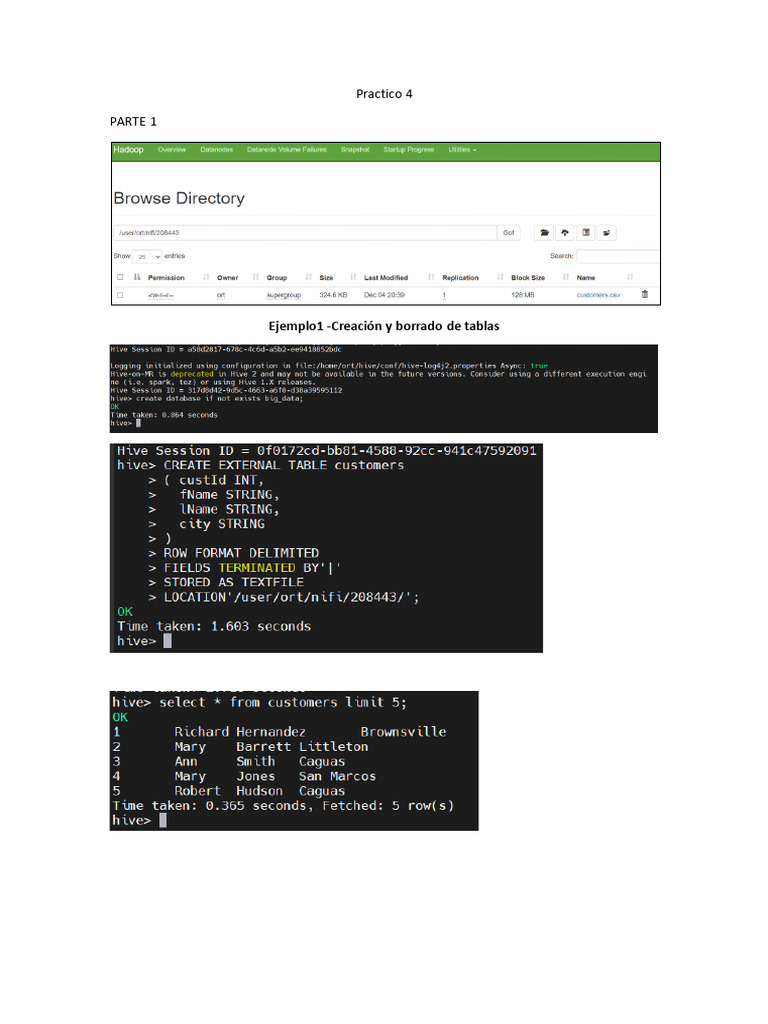Toggle the select-all checkbox in table header
Viewport: 768px width, 1024px height.
[x=120, y=277]
